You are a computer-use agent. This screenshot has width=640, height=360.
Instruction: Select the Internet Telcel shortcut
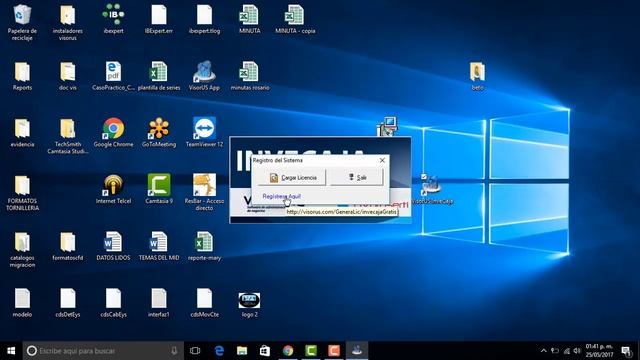(x=113, y=185)
